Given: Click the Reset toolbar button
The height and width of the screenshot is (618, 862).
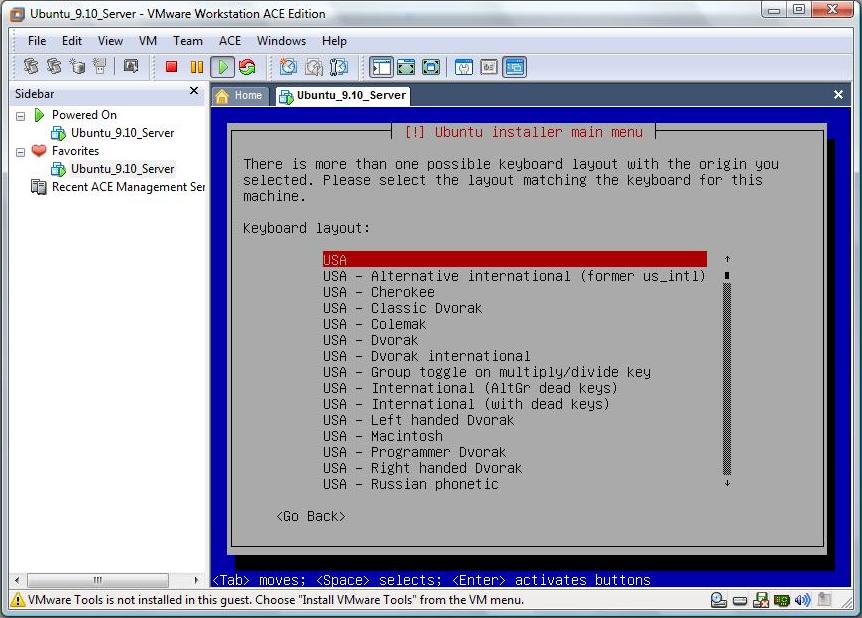Looking at the screenshot, I should 247,67.
